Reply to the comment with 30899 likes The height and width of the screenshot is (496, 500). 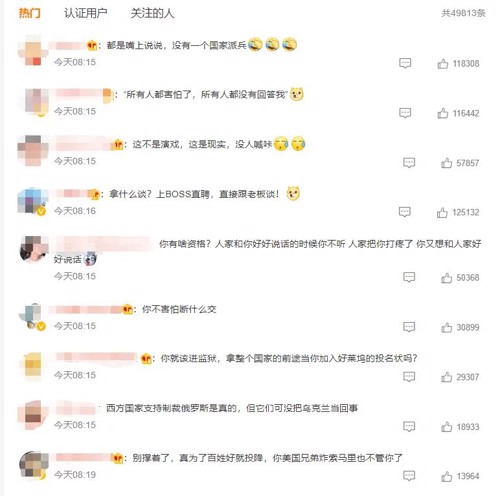tap(409, 327)
